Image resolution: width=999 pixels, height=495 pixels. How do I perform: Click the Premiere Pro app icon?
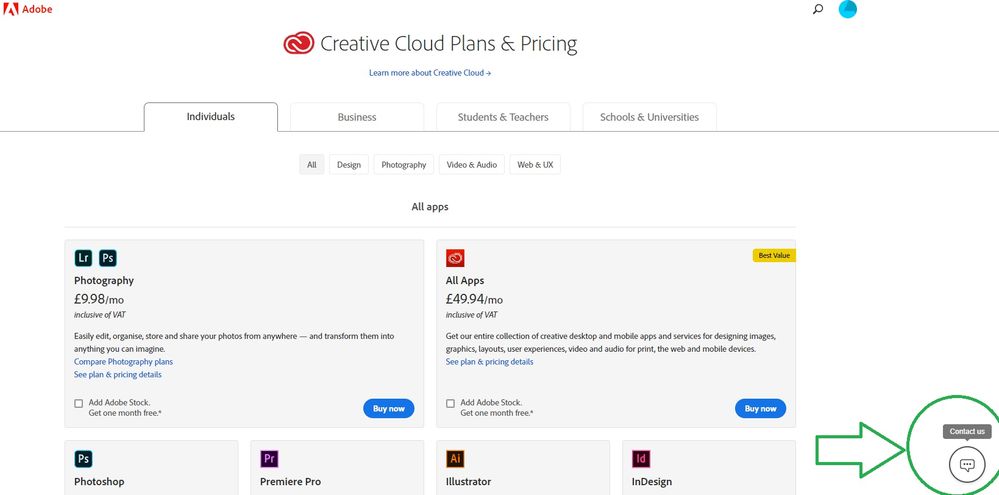tap(269, 459)
